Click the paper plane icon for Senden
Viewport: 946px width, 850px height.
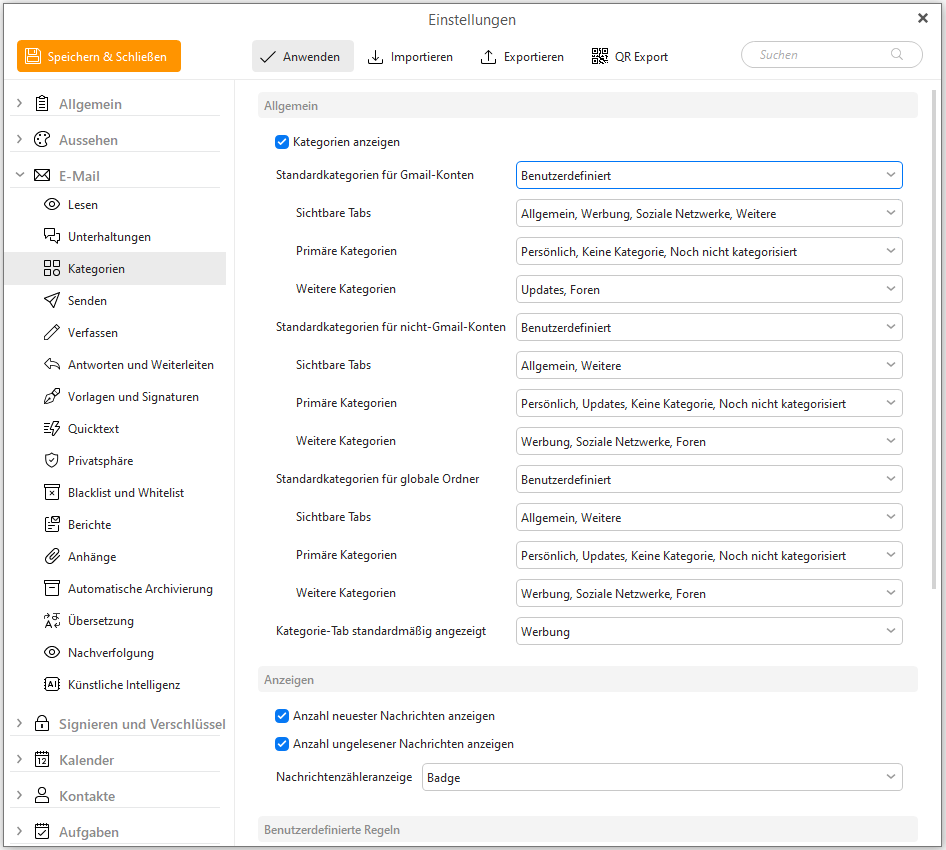[x=52, y=300]
